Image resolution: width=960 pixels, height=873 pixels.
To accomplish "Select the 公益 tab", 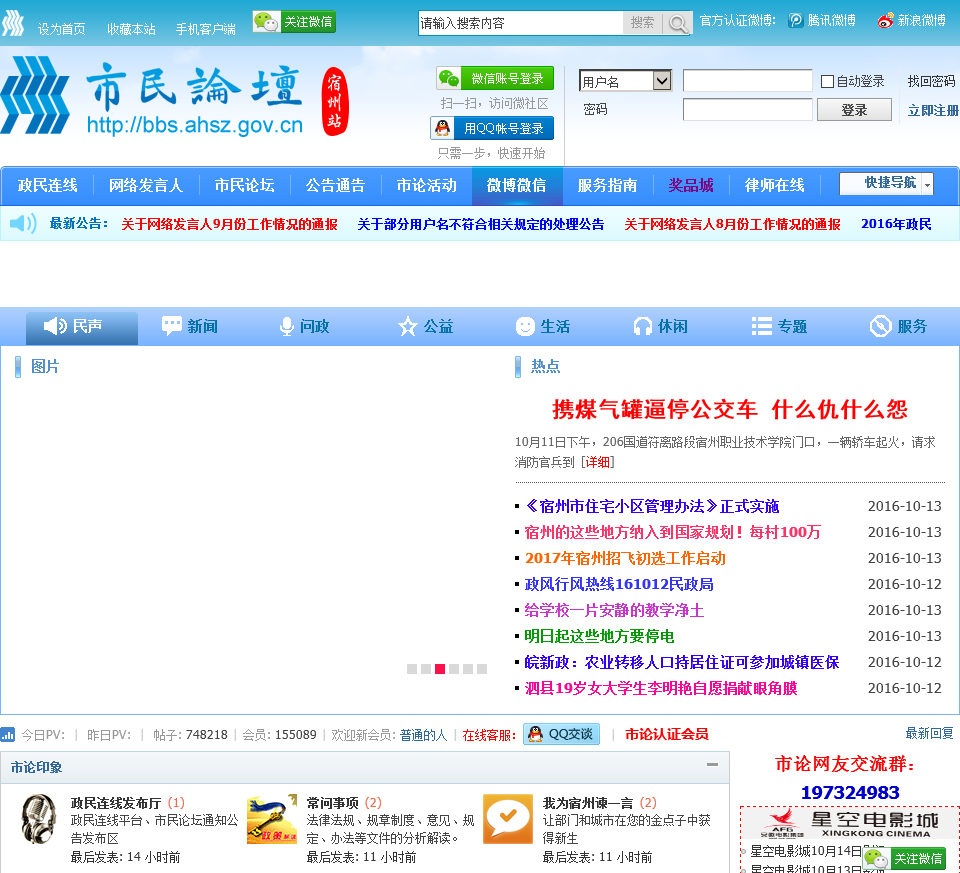I will [x=426, y=326].
